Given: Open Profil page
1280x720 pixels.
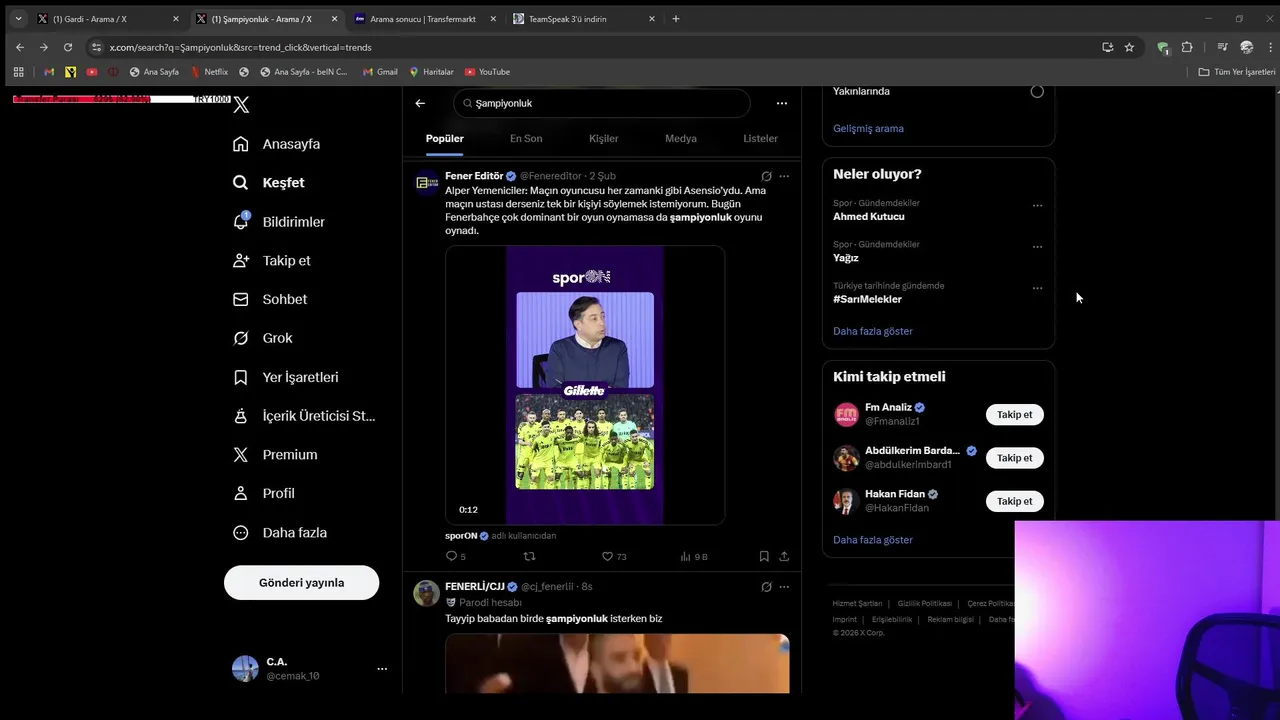Looking at the screenshot, I should pos(263,493).
